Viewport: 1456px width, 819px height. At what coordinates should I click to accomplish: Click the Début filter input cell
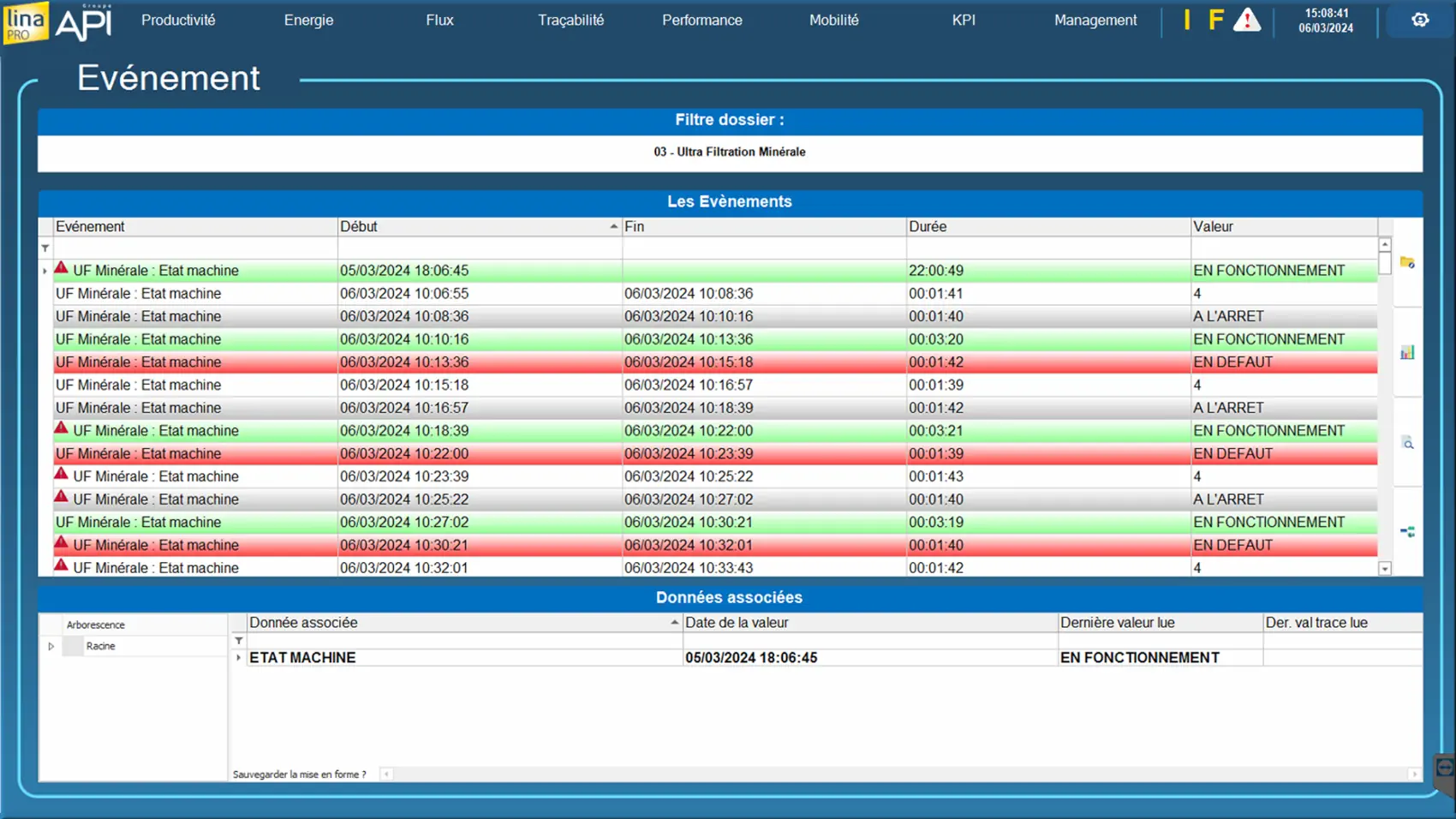coord(480,248)
